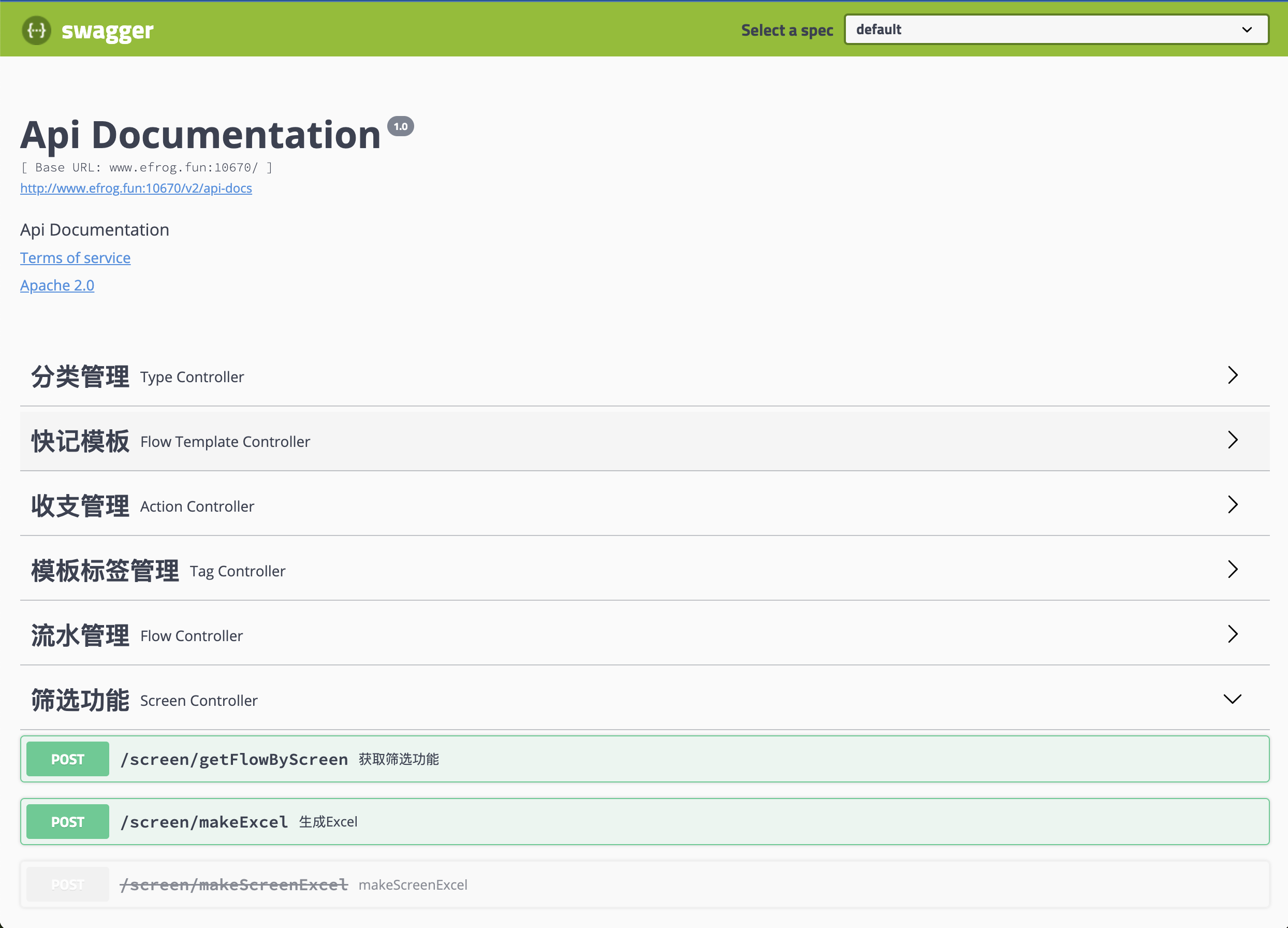Image resolution: width=1288 pixels, height=928 pixels.
Task: Click the 1.0 version badge
Action: tap(400, 127)
